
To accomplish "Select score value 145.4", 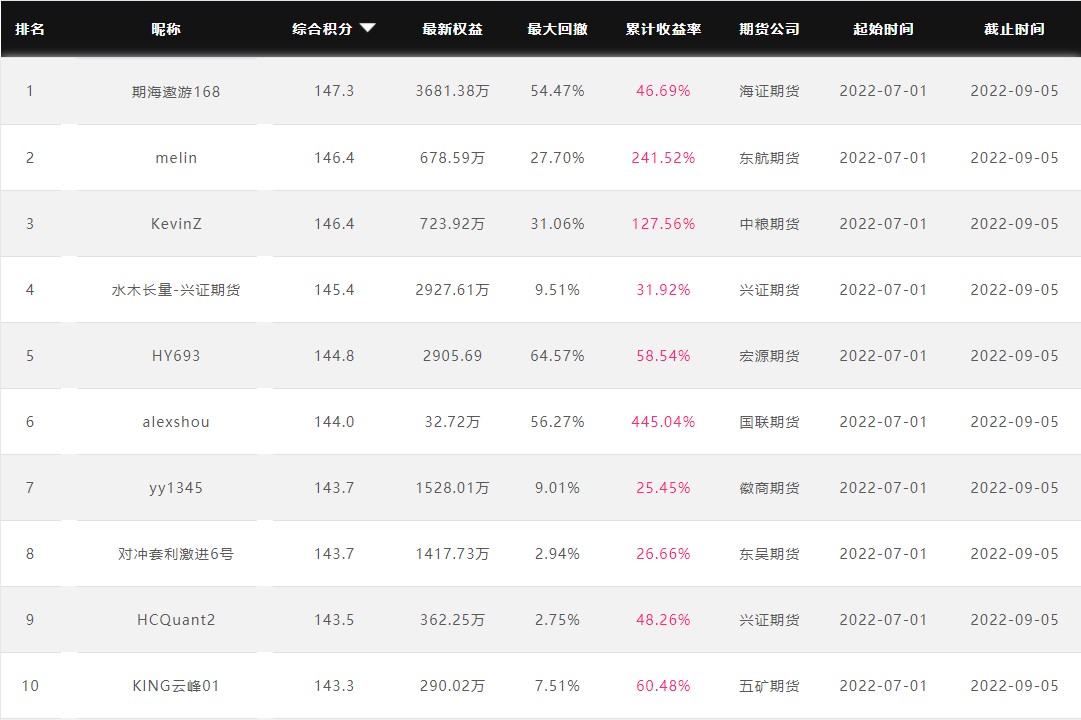I will tap(334, 290).
